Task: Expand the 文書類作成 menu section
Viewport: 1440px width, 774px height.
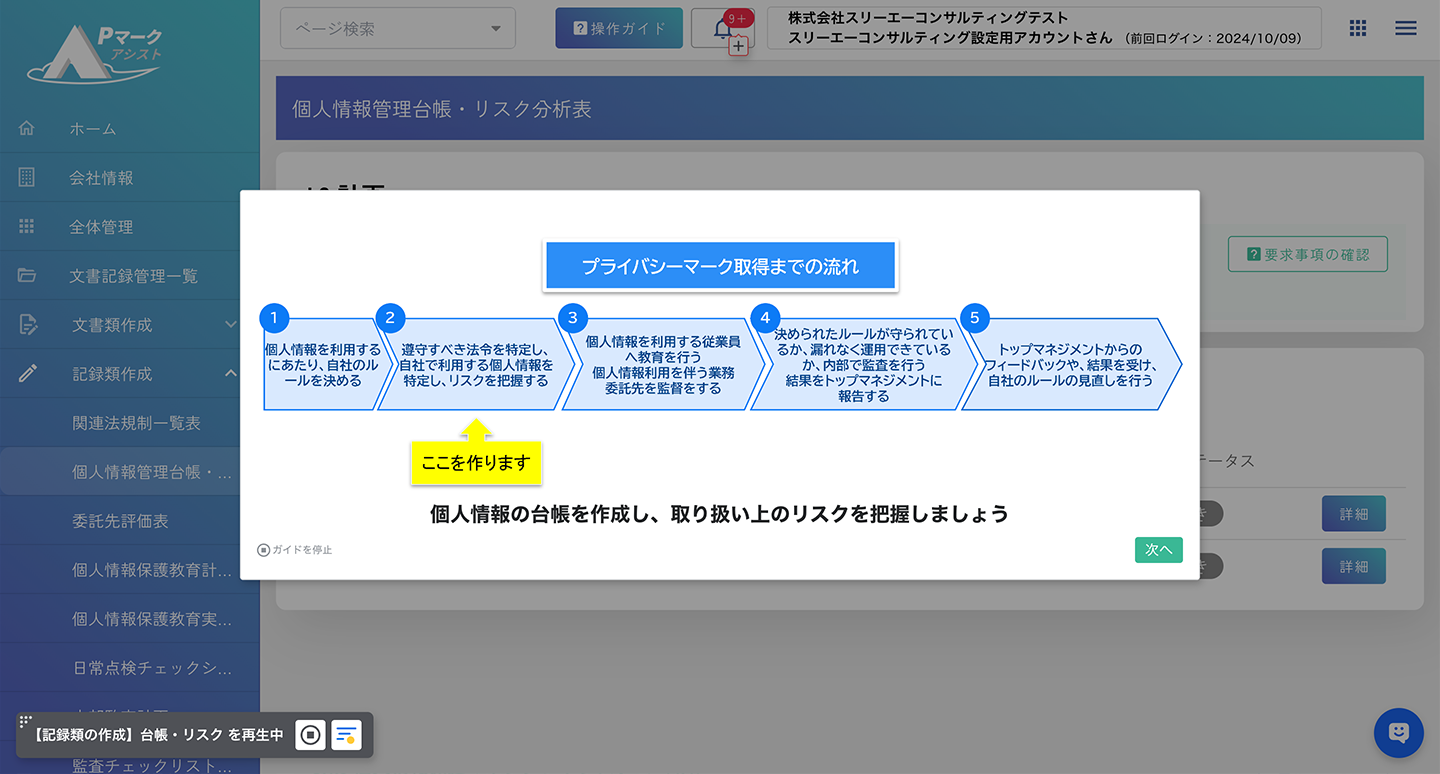Action: (x=230, y=324)
